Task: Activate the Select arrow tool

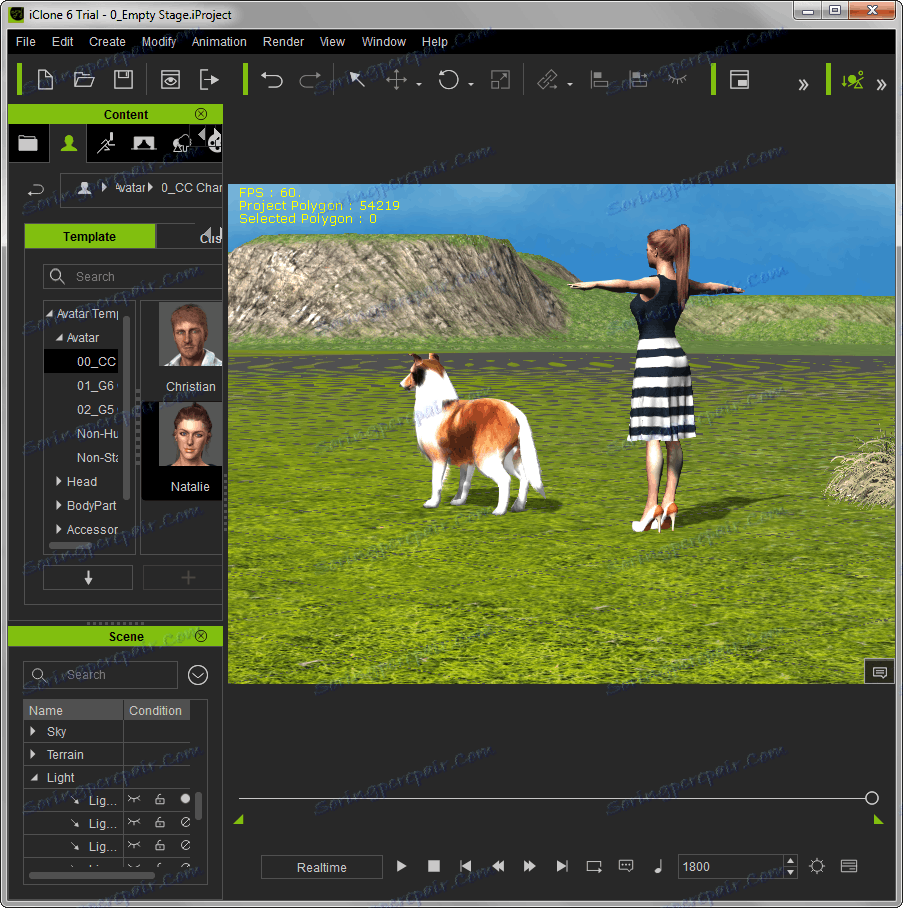Action: pyautogui.click(x=357, y=79)
